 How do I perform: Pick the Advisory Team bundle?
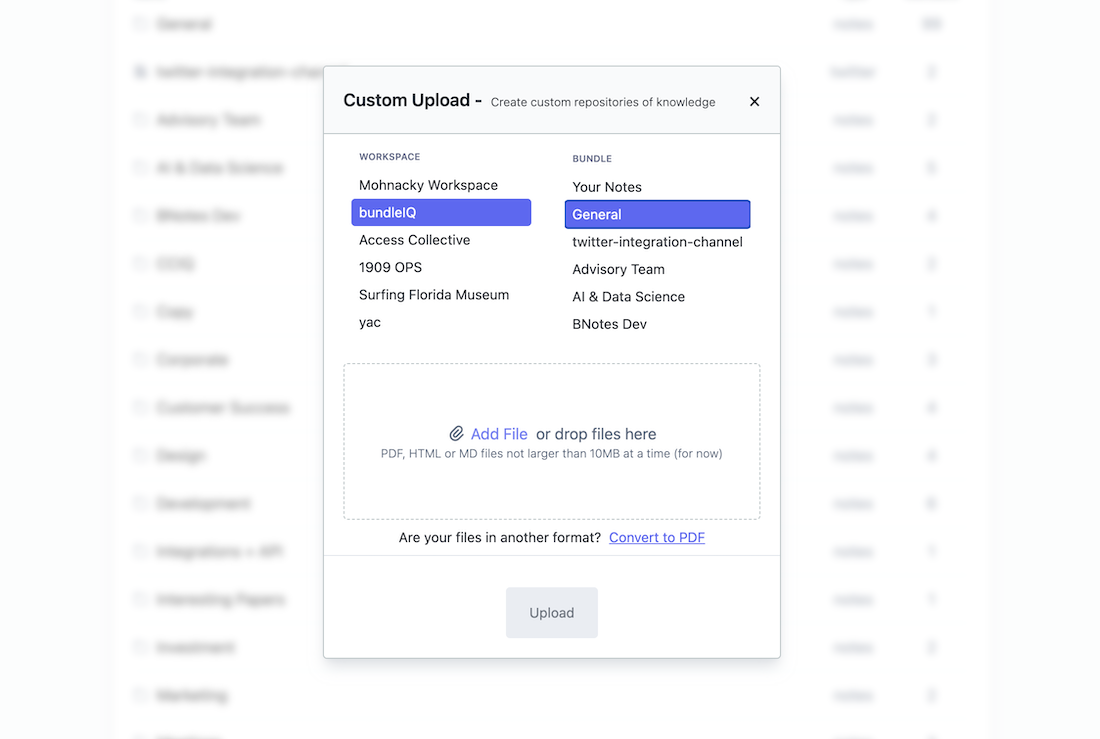(618, 269)
